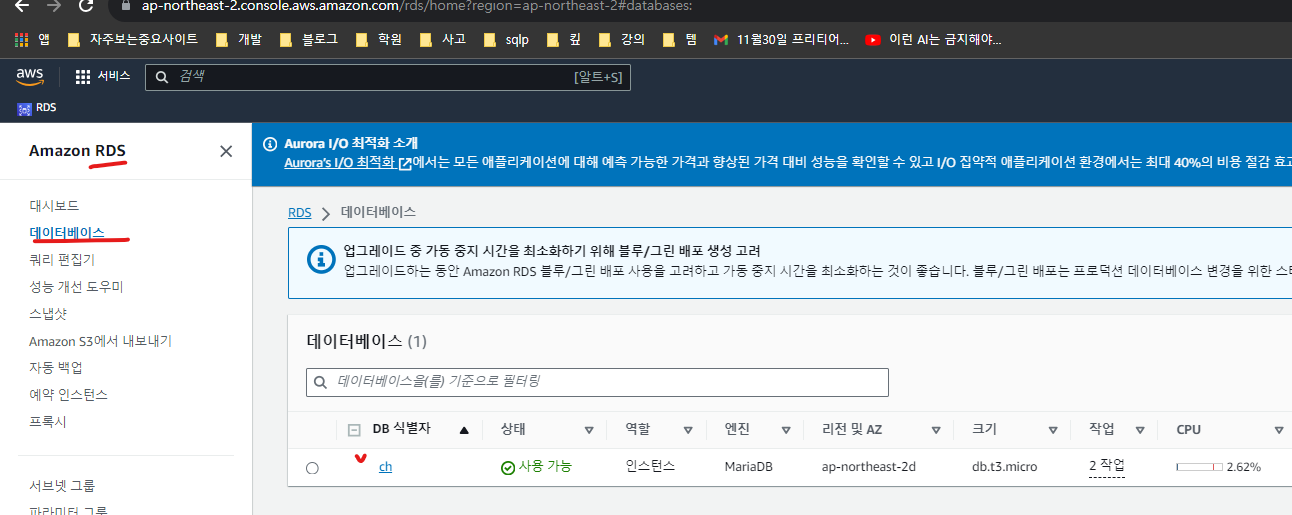Sort by 상태 column arrow

coord(589,430)
